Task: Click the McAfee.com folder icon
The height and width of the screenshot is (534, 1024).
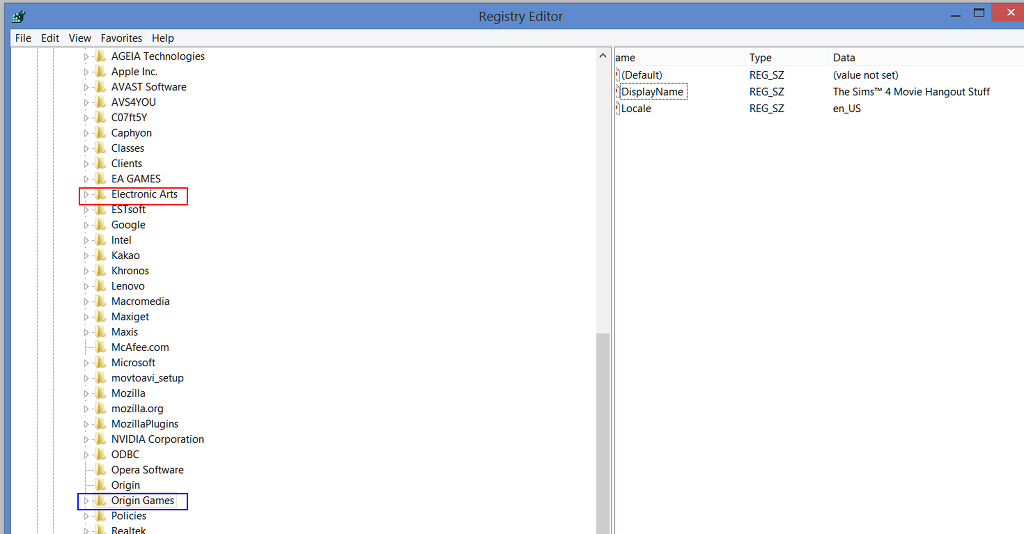Action: [100, 347]
